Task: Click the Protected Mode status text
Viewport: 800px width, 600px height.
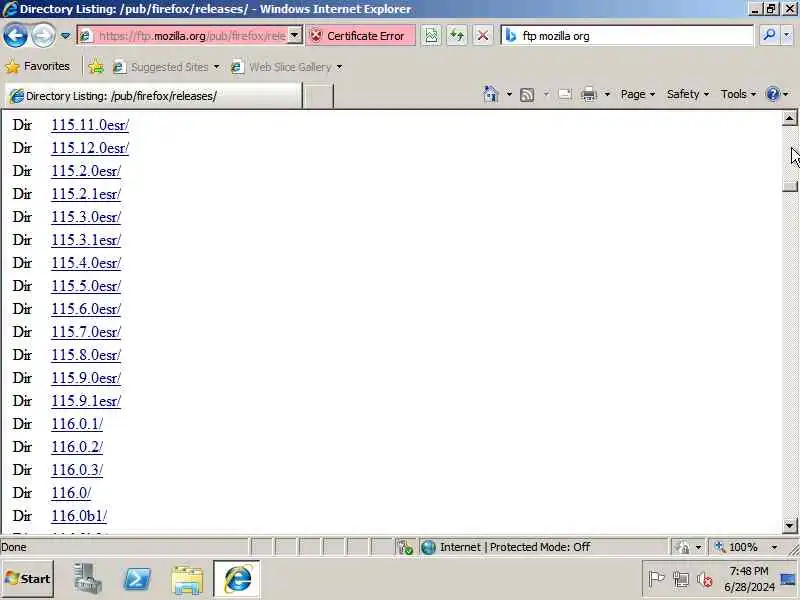Action: 540,547
